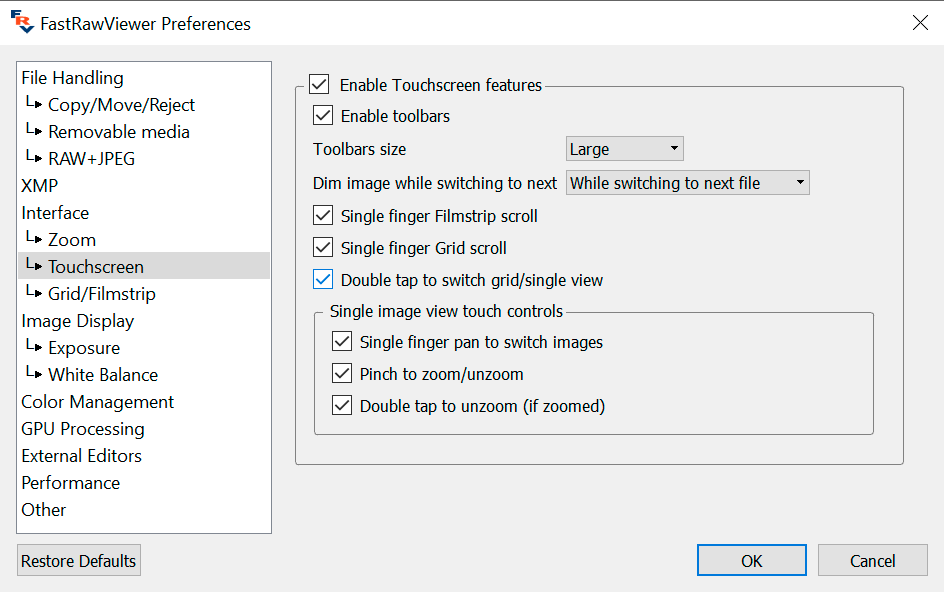This screenshot has height=592, width=944.
Task: Toggle Enable Touchscreen features checkbox
Action: tap(319, 85)
